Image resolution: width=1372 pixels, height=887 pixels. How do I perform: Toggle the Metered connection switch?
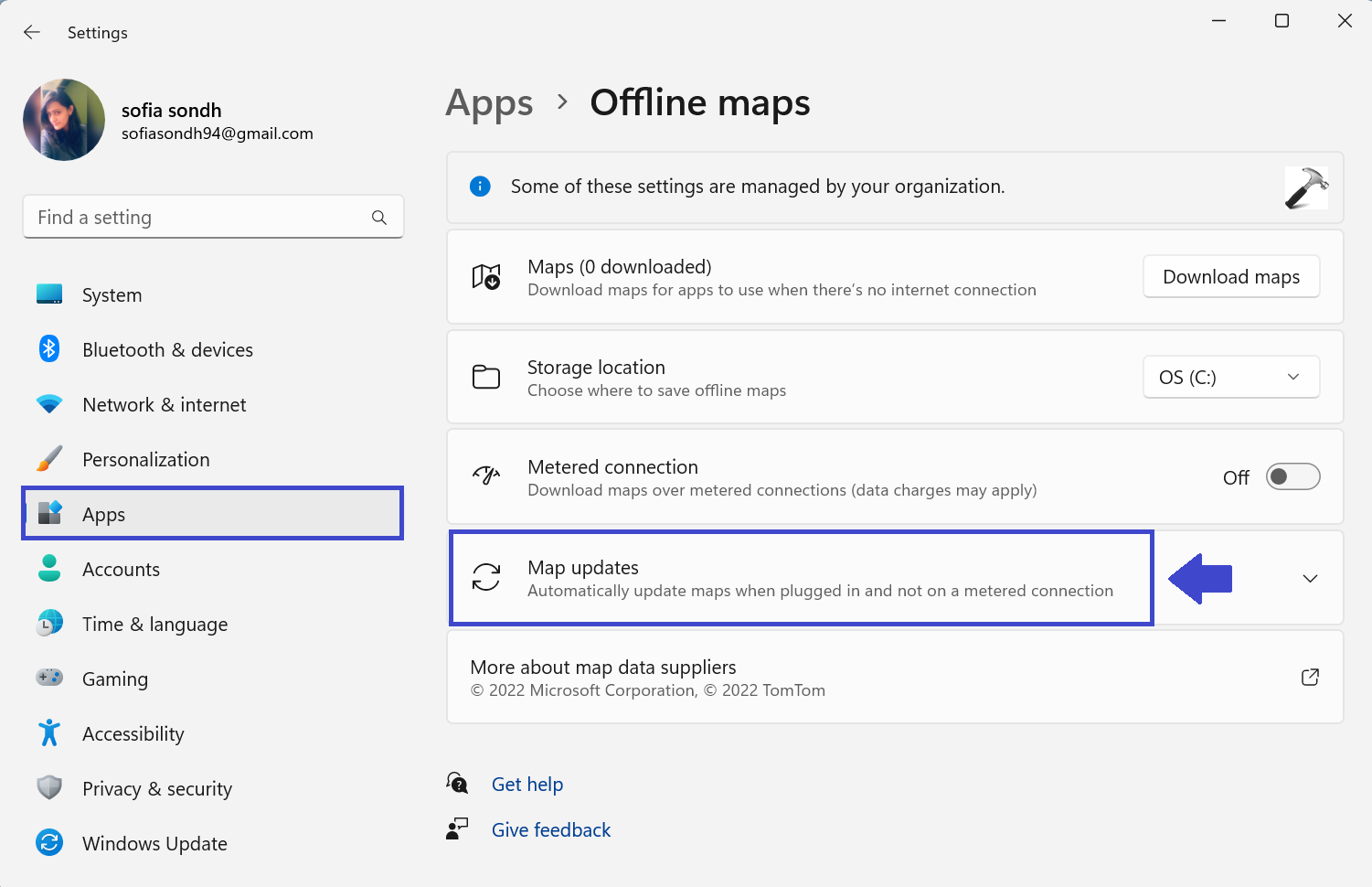tap(1292, 477)
